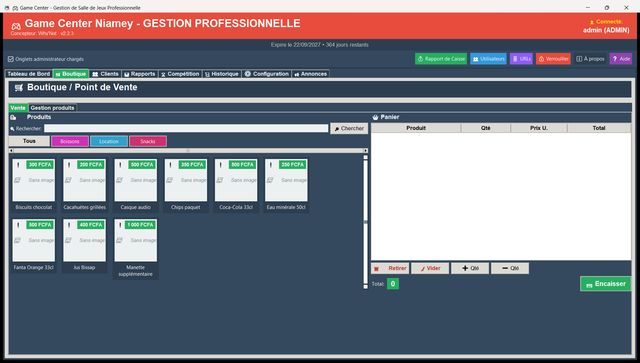This screenshot has height=363, width=640.
Task: Click the game controller logo icon in header
Action: click(x=16, y=26)
